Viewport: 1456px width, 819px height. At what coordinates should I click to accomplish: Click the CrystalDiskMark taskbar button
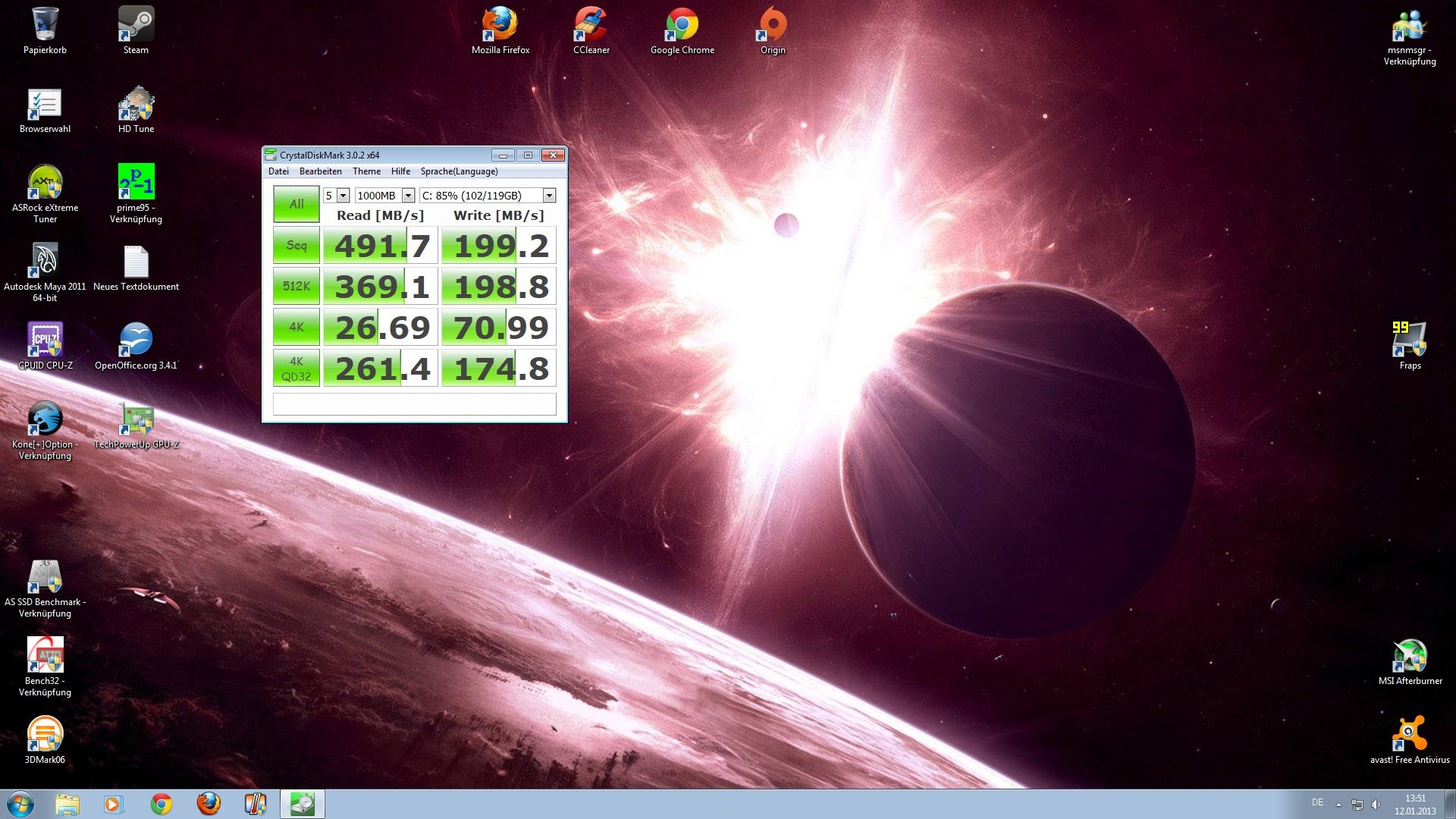pos(303,804)
